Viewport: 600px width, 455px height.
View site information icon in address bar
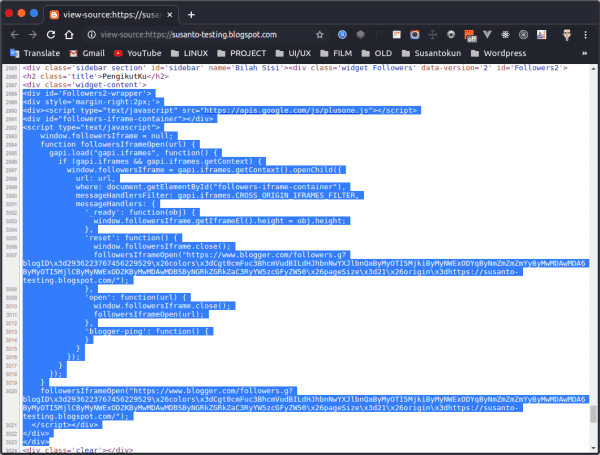coord(91,35)
